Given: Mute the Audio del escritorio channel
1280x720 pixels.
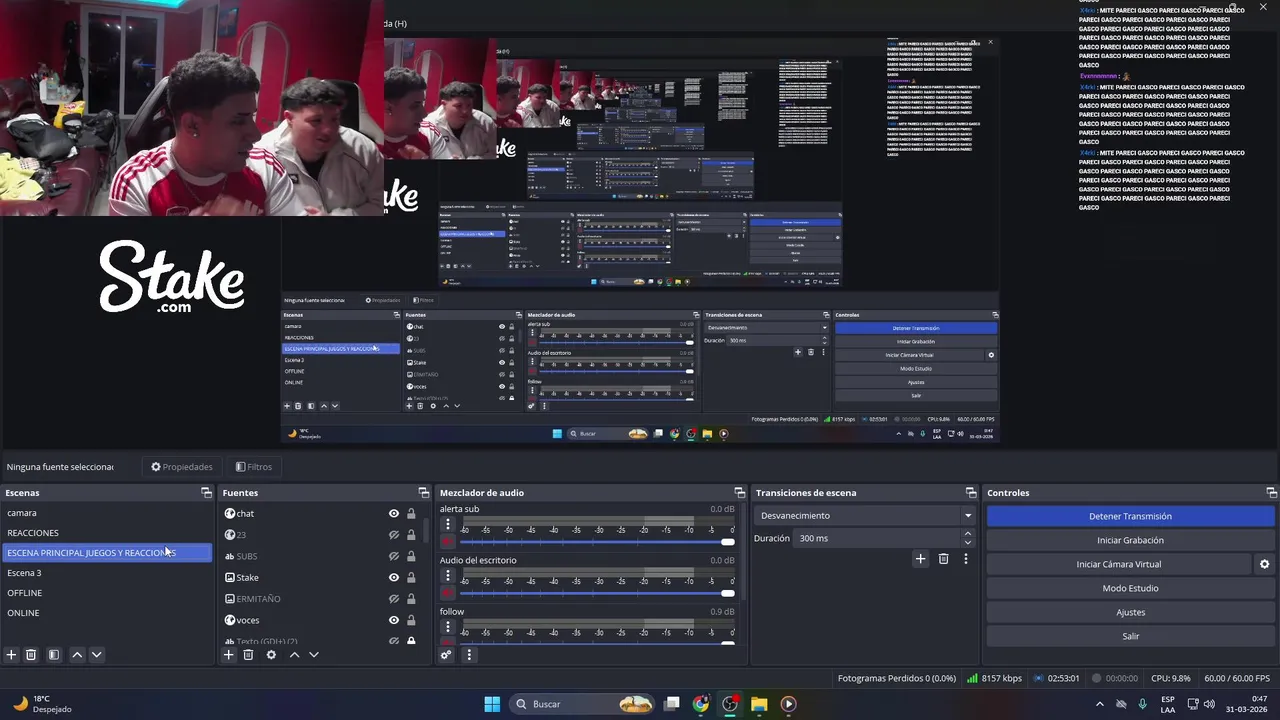Looking at the screenshot, I should click(448, 593).
